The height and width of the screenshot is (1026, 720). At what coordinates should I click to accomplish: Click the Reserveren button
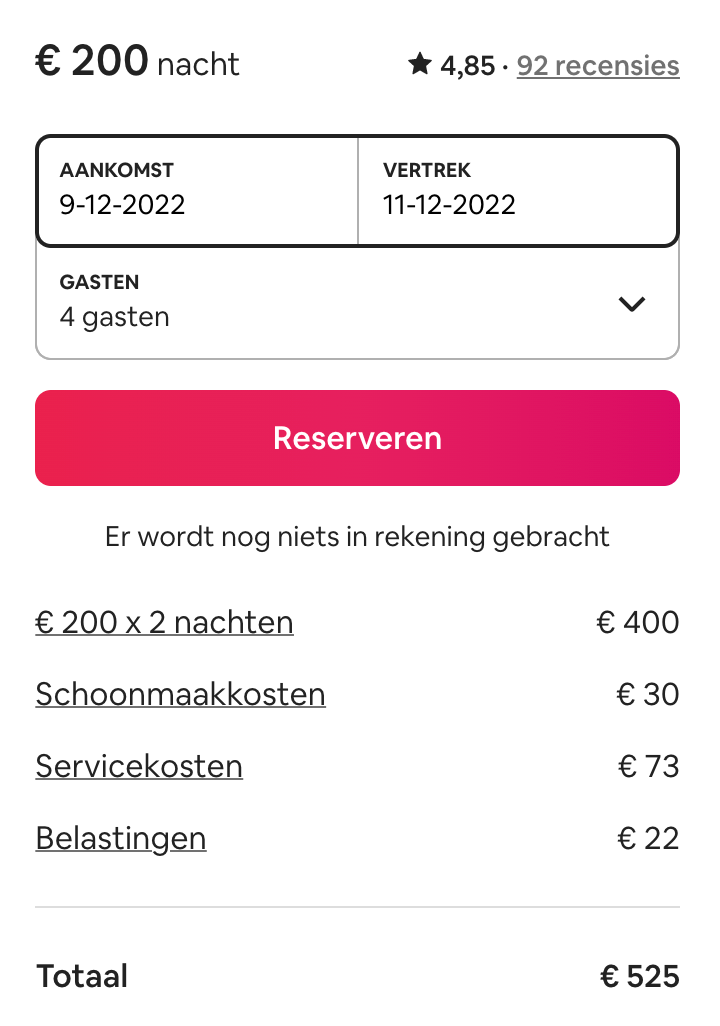357,438
